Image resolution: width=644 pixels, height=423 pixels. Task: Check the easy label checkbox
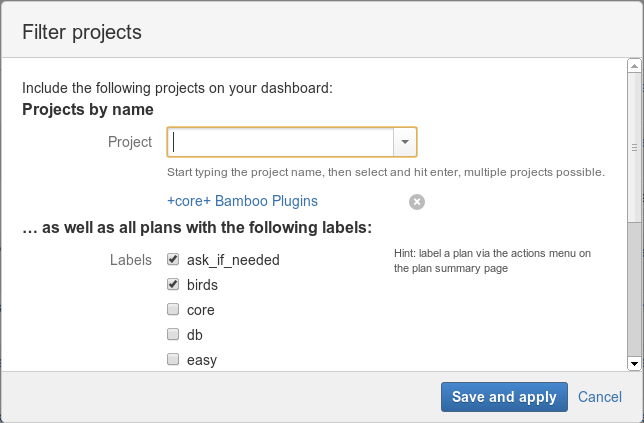click(173, 359)
